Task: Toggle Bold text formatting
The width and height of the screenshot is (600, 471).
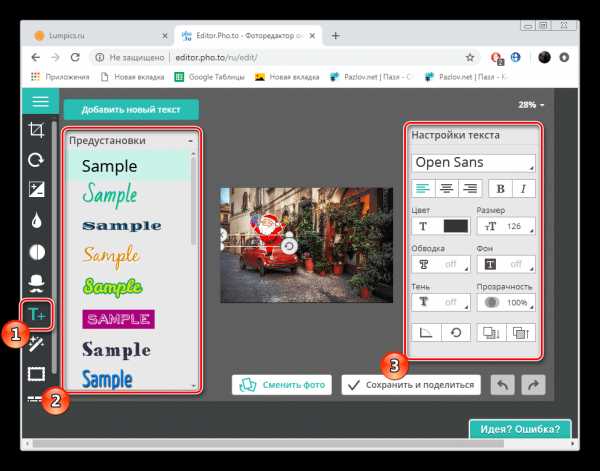Action: pos(500,188)
